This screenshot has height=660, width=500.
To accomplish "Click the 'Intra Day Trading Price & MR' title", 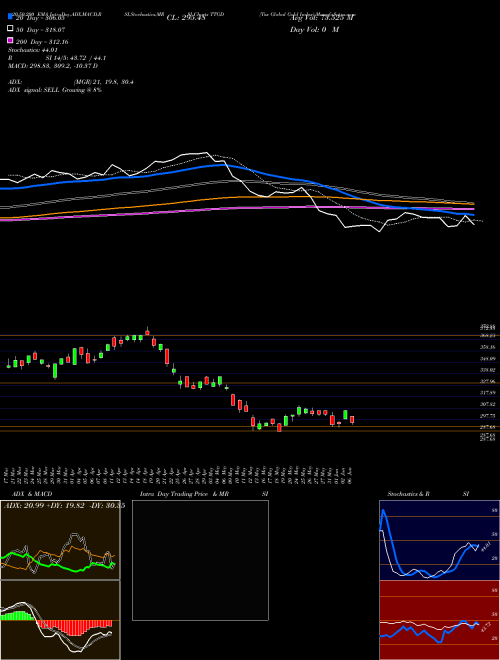I will [184, 494].
